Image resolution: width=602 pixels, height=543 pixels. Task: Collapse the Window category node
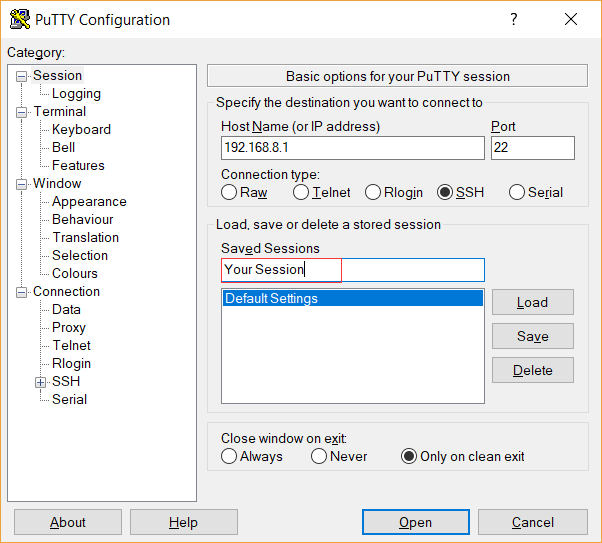22,184
